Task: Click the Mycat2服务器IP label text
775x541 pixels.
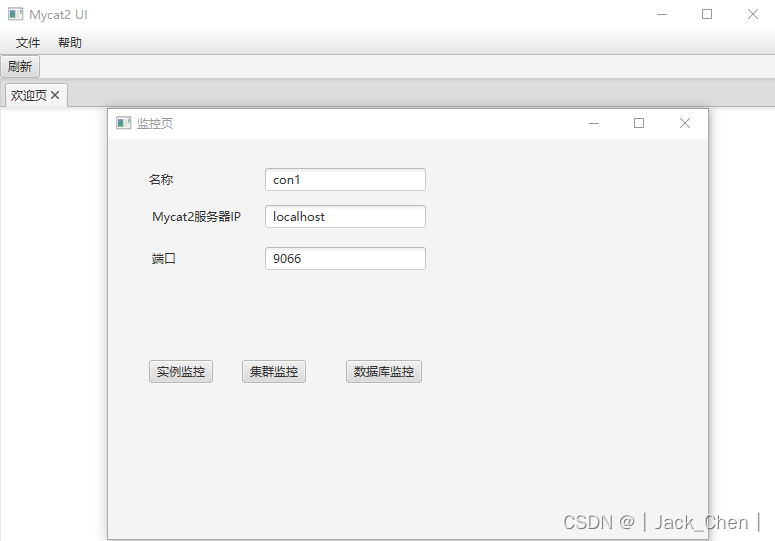Action: [x=196, y=216]
